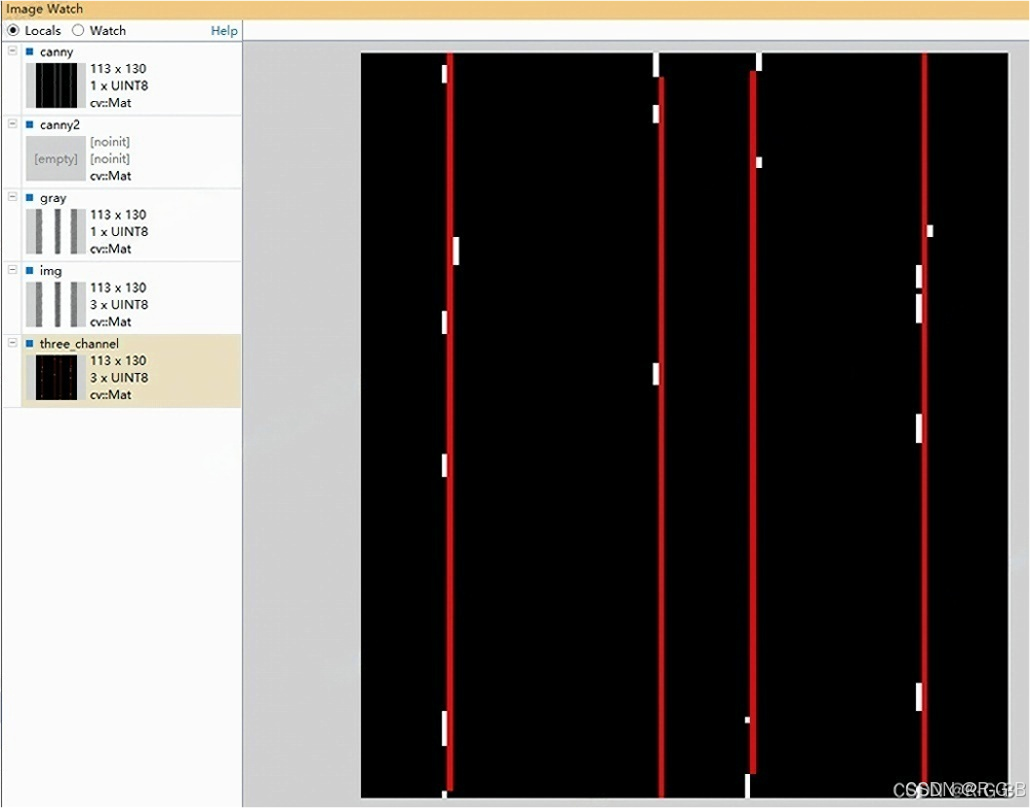Click "113 x 130" size under three_channel
The width and height of the screenshot is (1030, 808).
point(118,360)
